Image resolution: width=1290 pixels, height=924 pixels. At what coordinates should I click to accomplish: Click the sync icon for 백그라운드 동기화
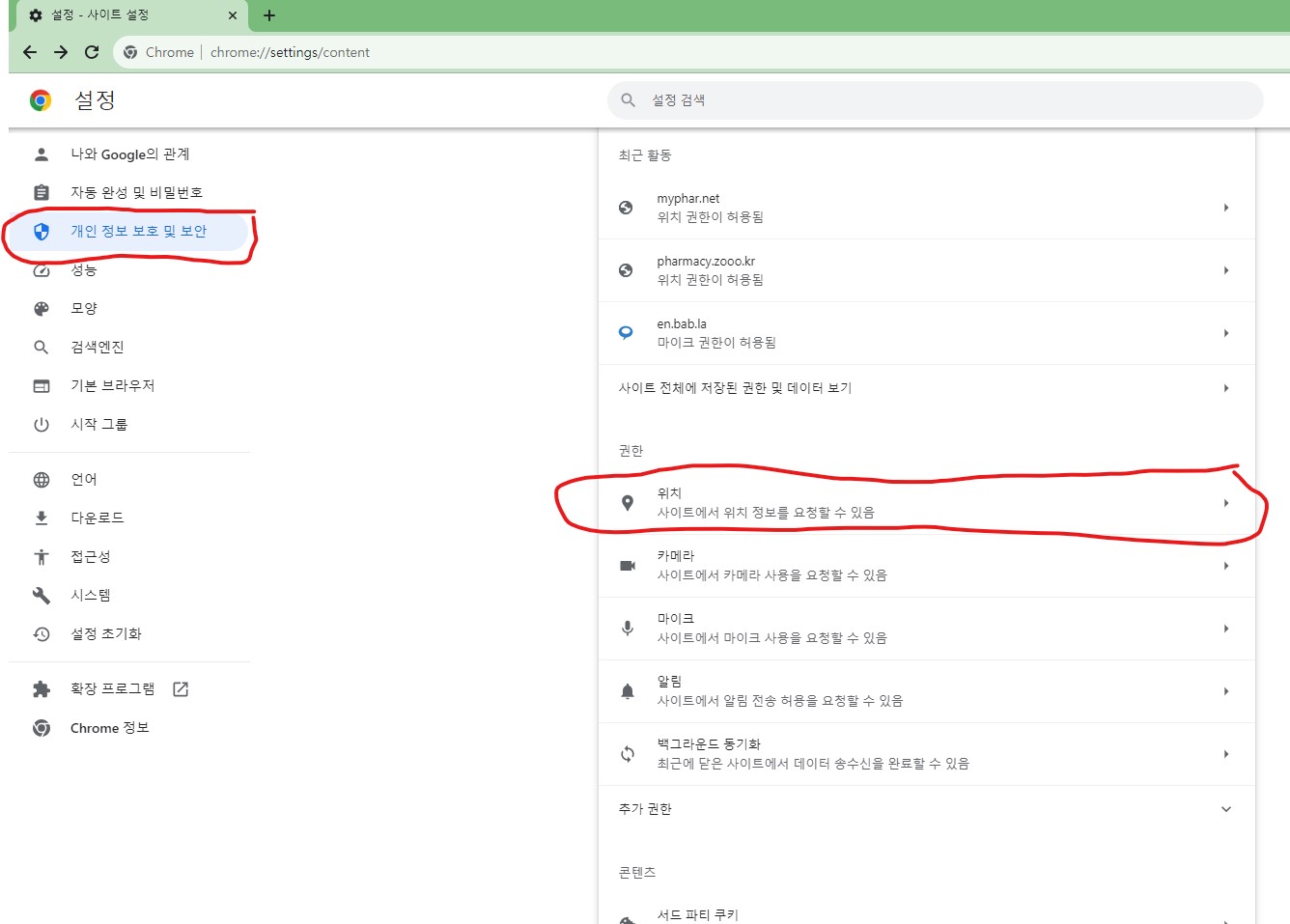(628, 754)
